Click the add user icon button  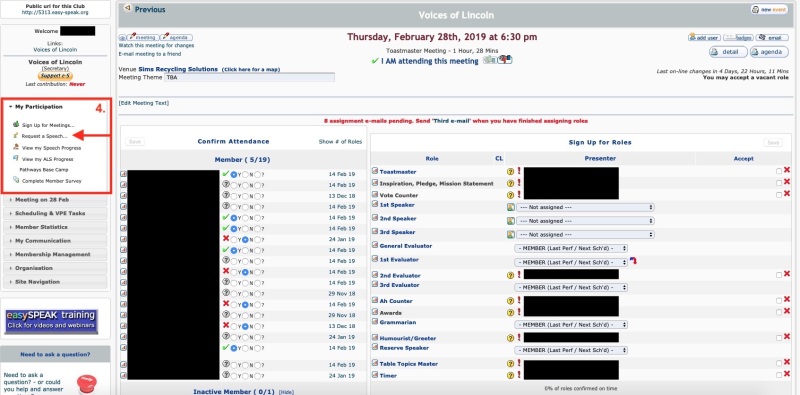click(x=704, y=38)
